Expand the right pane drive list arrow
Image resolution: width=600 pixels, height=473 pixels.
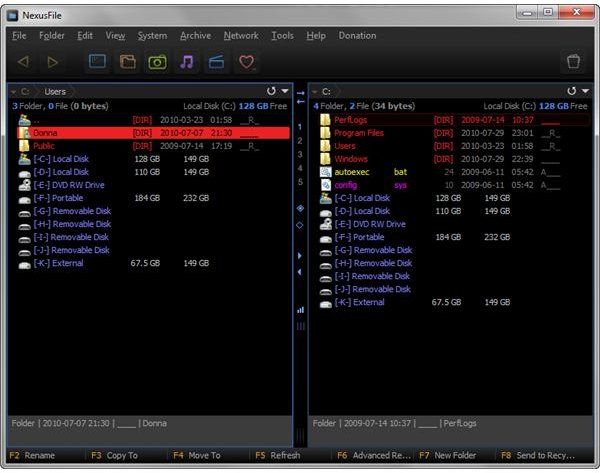[x=315, y=92]
